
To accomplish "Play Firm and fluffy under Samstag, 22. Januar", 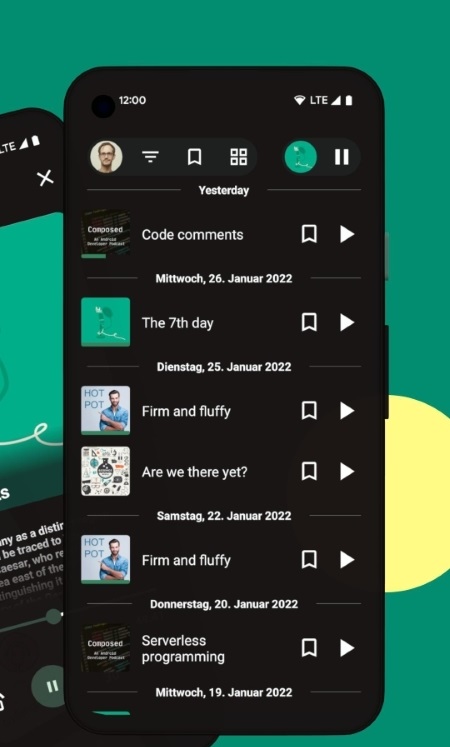I will coord(347,559).
